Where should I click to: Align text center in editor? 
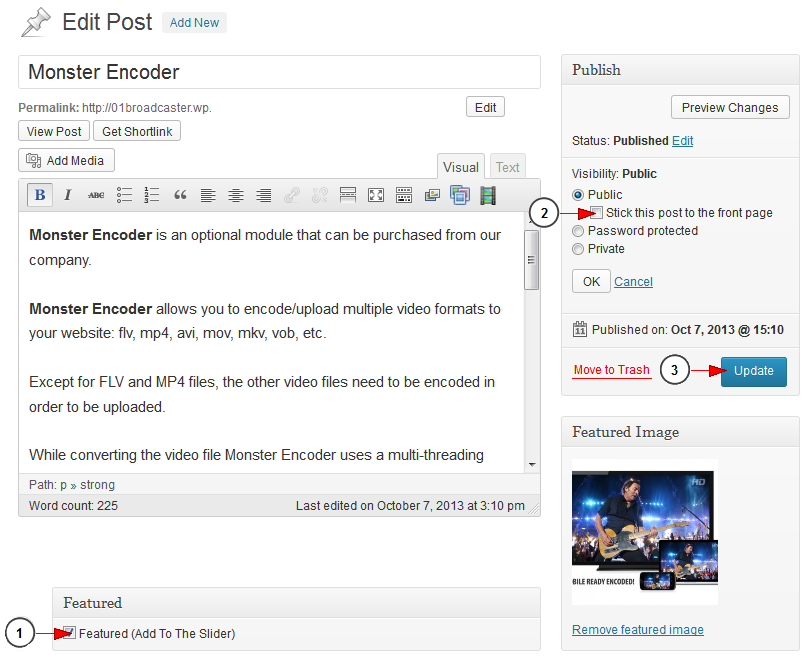pyautogui.click(x=236, y=195)
